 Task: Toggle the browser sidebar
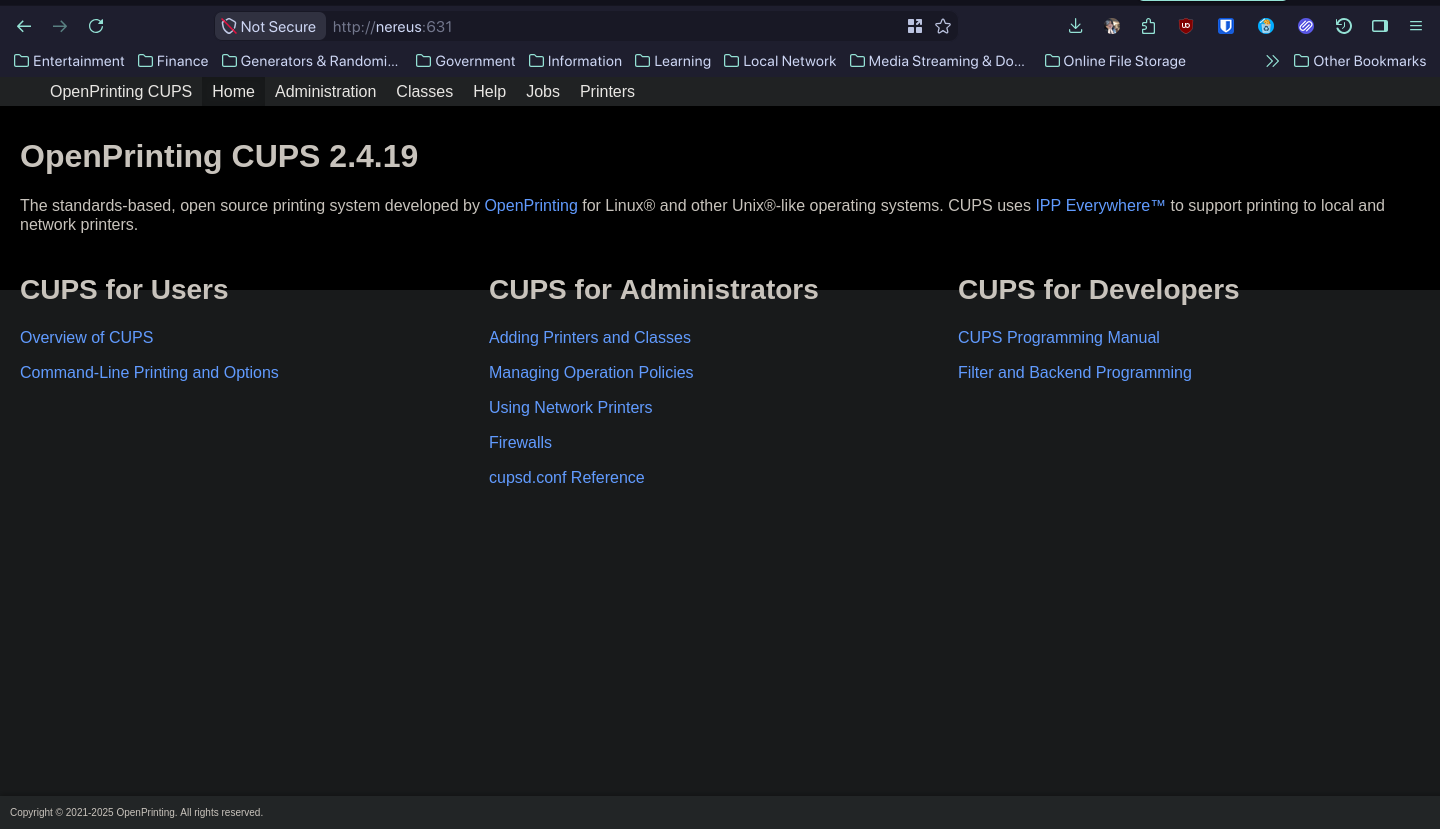point(1380,26)
